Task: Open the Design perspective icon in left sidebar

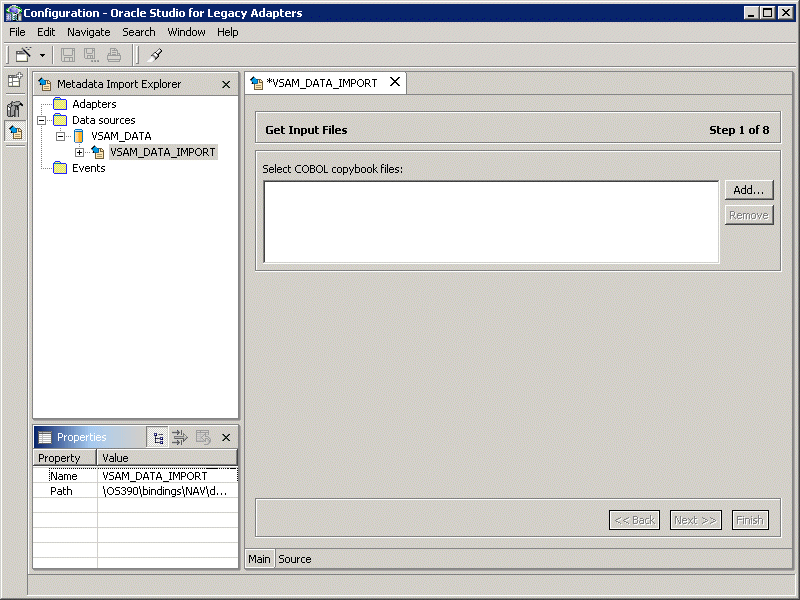Action: [15, 108]
